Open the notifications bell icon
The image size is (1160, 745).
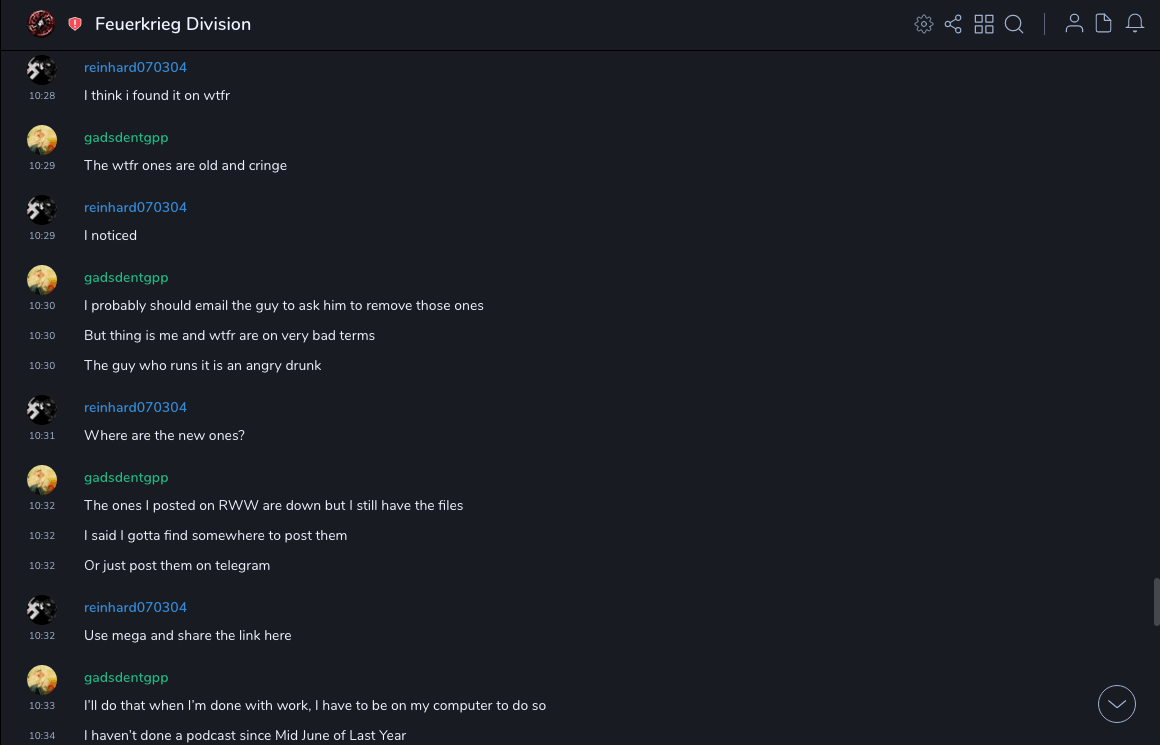point(1135,24)
